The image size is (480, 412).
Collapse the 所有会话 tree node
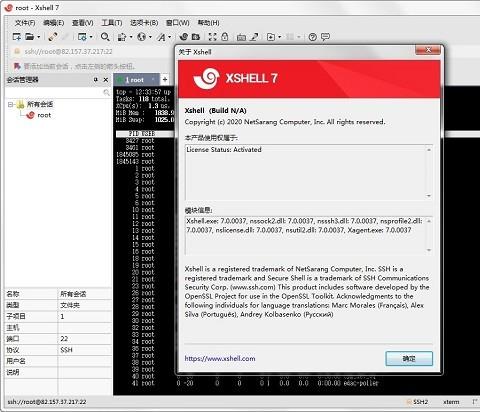[10, 104]
